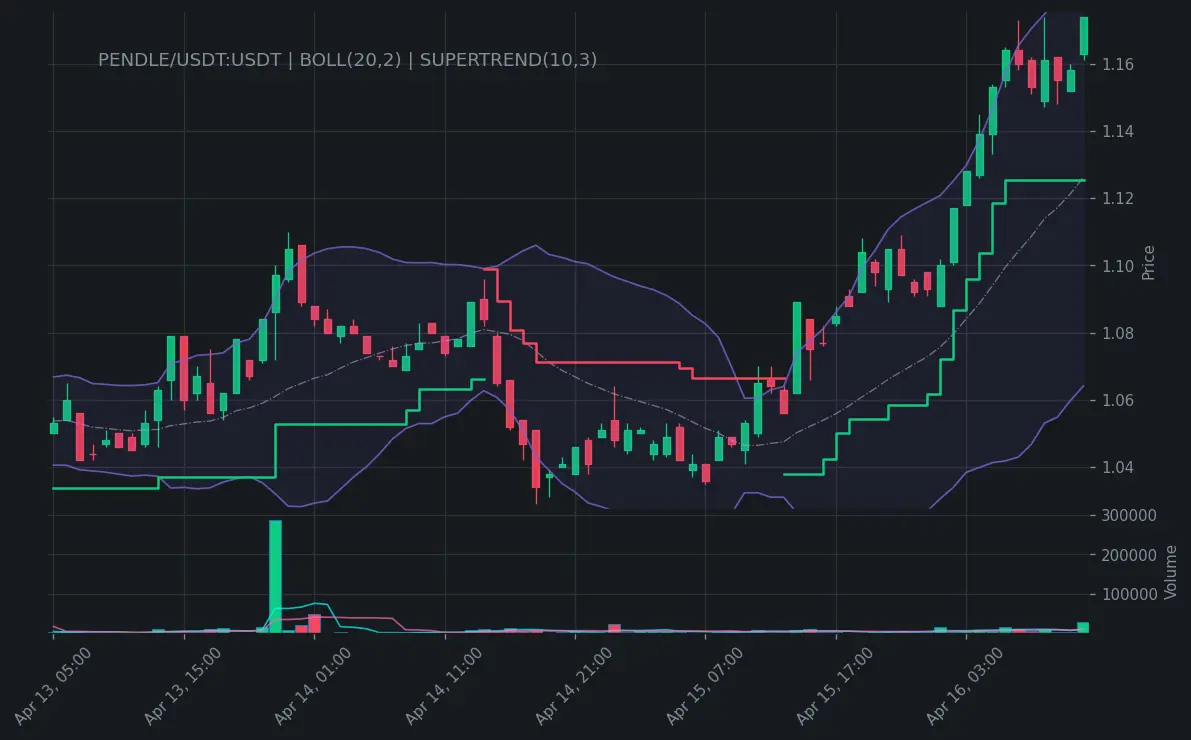Click the 1.12 price axis label
The image size is (1191, 740).
(x=1118, y=198)
